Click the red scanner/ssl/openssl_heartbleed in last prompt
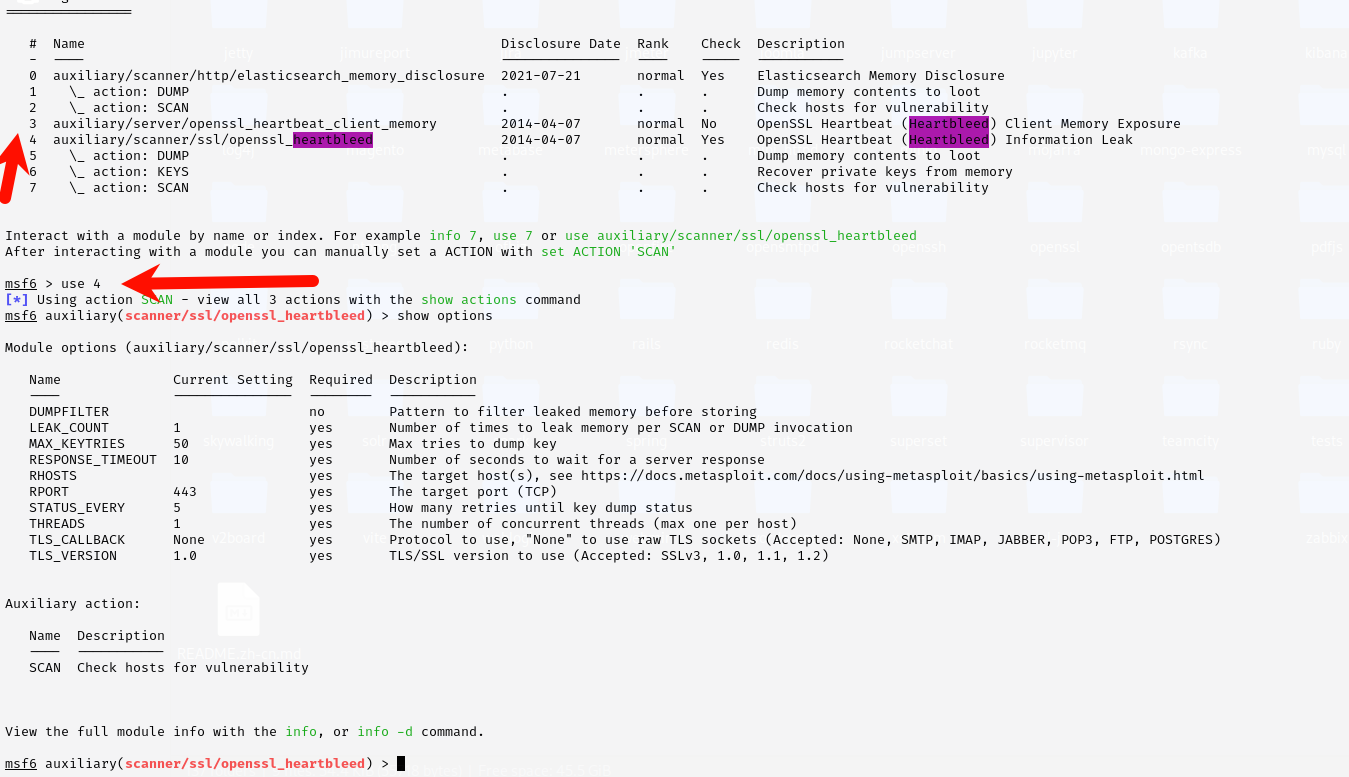 (245, 764)
